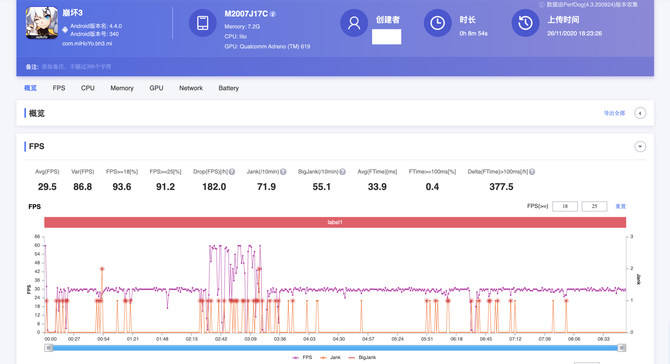
Task: Toggle the FPS series in chart legend
Action: click(302, 357)
